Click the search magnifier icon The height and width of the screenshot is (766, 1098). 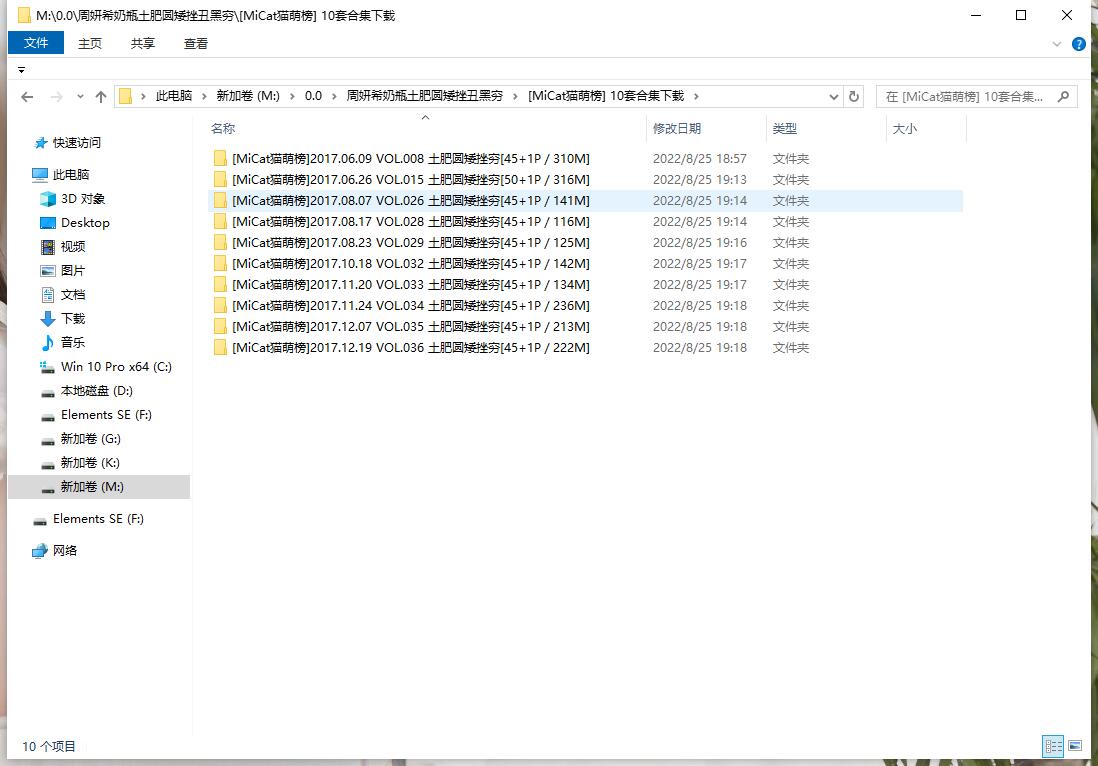coord(1064,97)
